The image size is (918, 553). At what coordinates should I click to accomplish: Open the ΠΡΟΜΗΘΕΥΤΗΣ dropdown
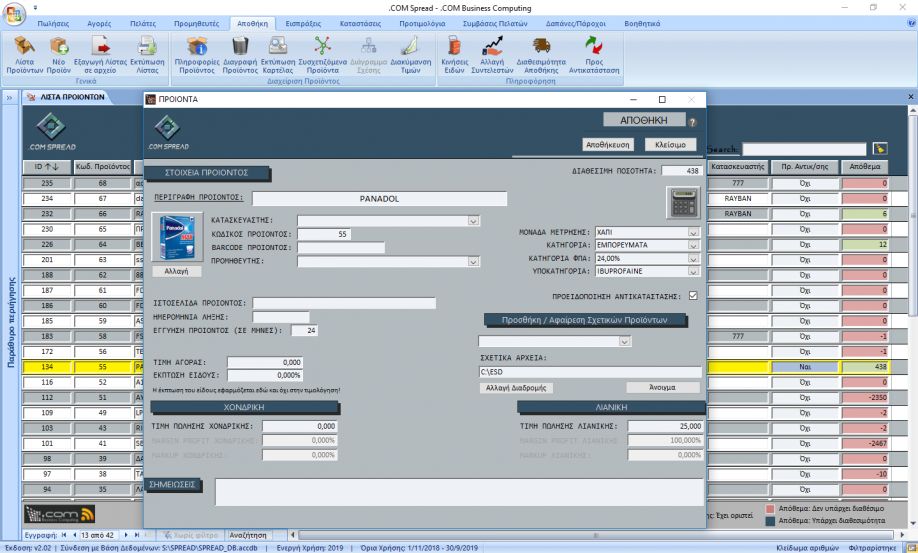pyautogui.click(x=473, y=261)
